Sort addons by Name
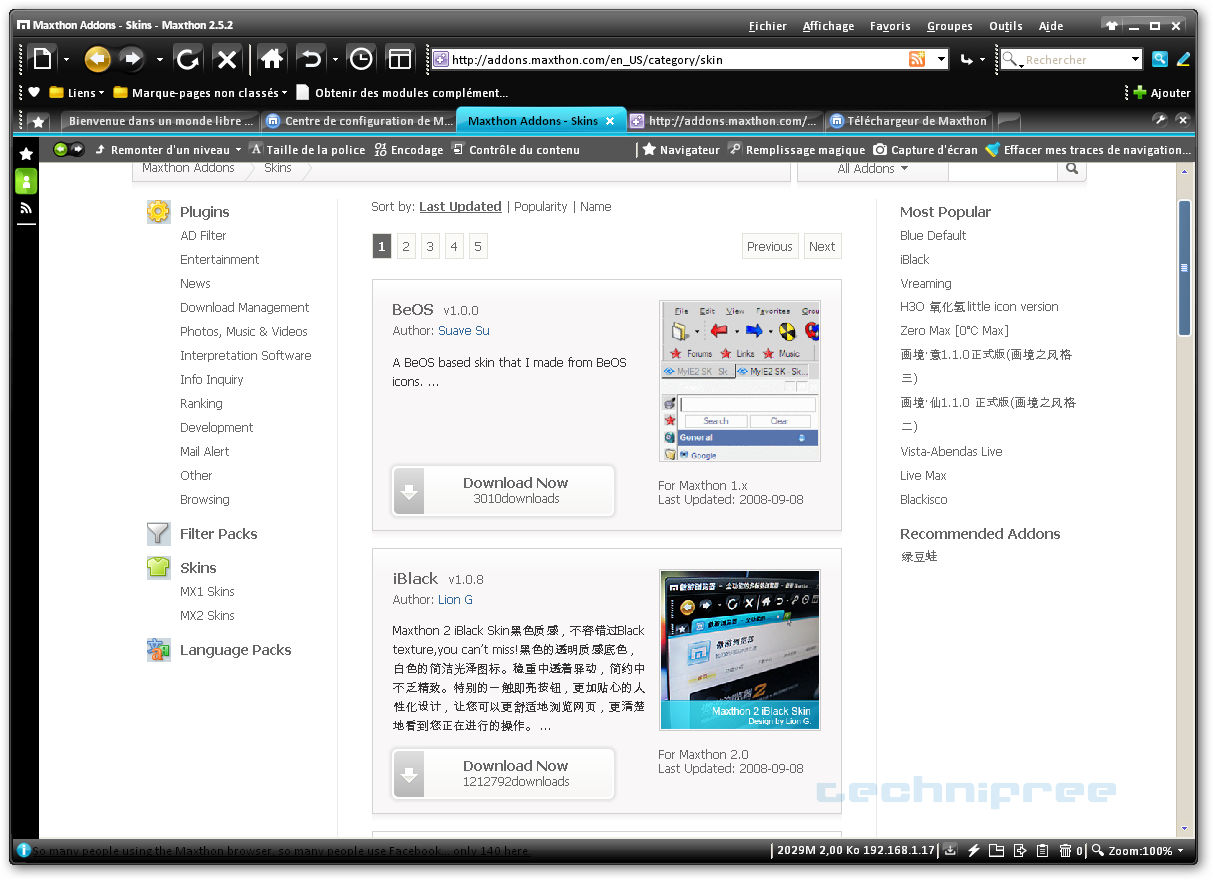 [596, 207]
